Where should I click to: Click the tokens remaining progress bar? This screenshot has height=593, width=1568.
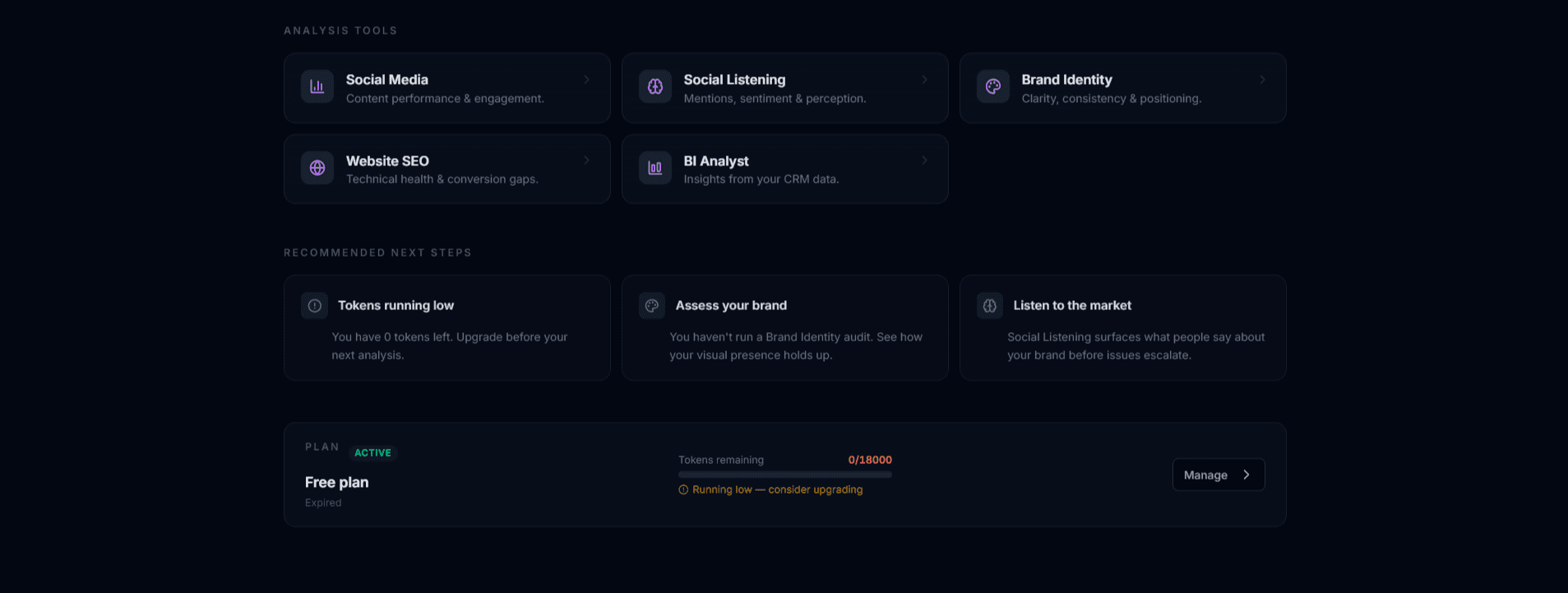(785, 475)
